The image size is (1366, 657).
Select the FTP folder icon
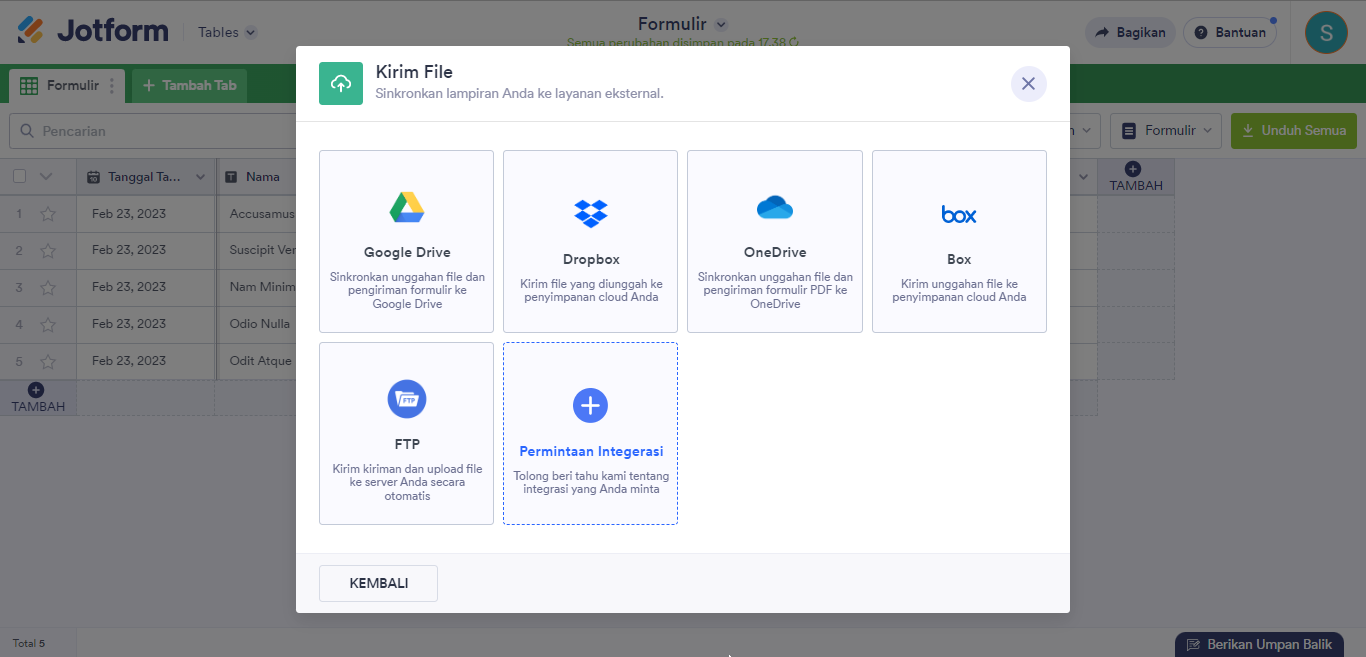point(406,399)
